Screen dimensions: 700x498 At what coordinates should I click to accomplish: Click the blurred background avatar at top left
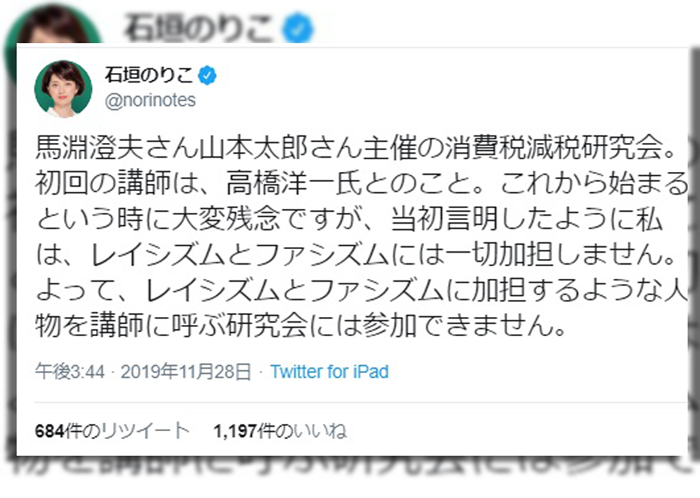point(53,27)
